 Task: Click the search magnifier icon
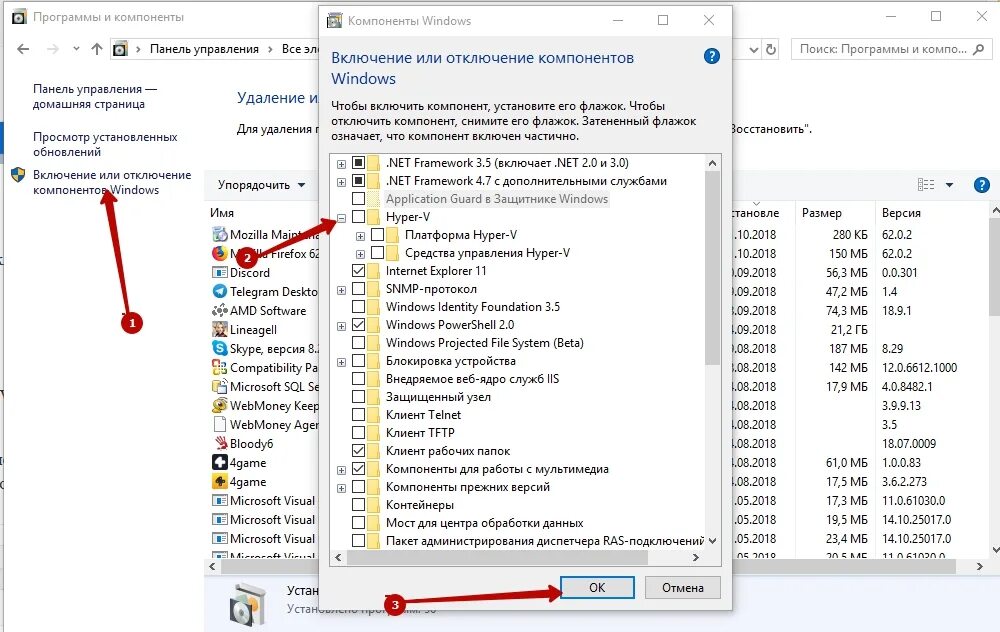(x=978, y=49)
